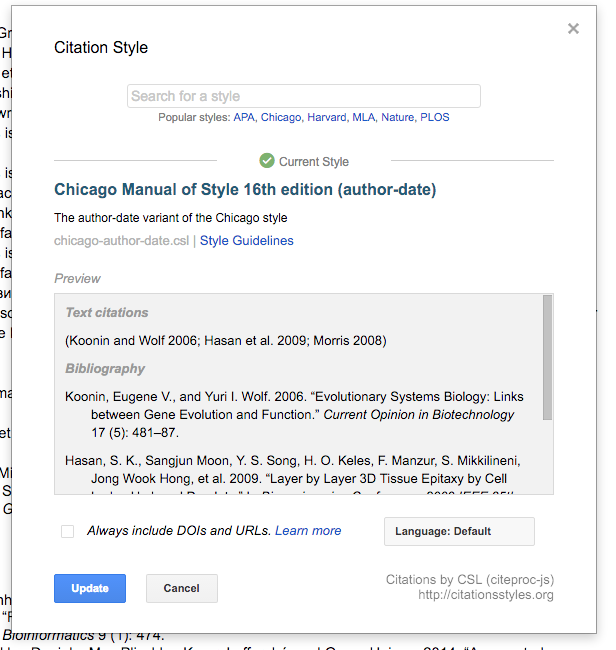Pick the MLA popular style
This screenshot has width=616, height=650.
[363, 117]
